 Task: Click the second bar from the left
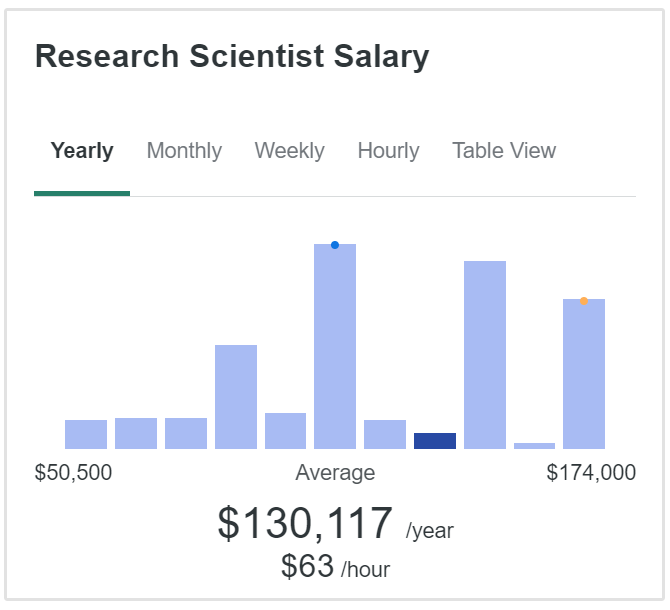136,433
